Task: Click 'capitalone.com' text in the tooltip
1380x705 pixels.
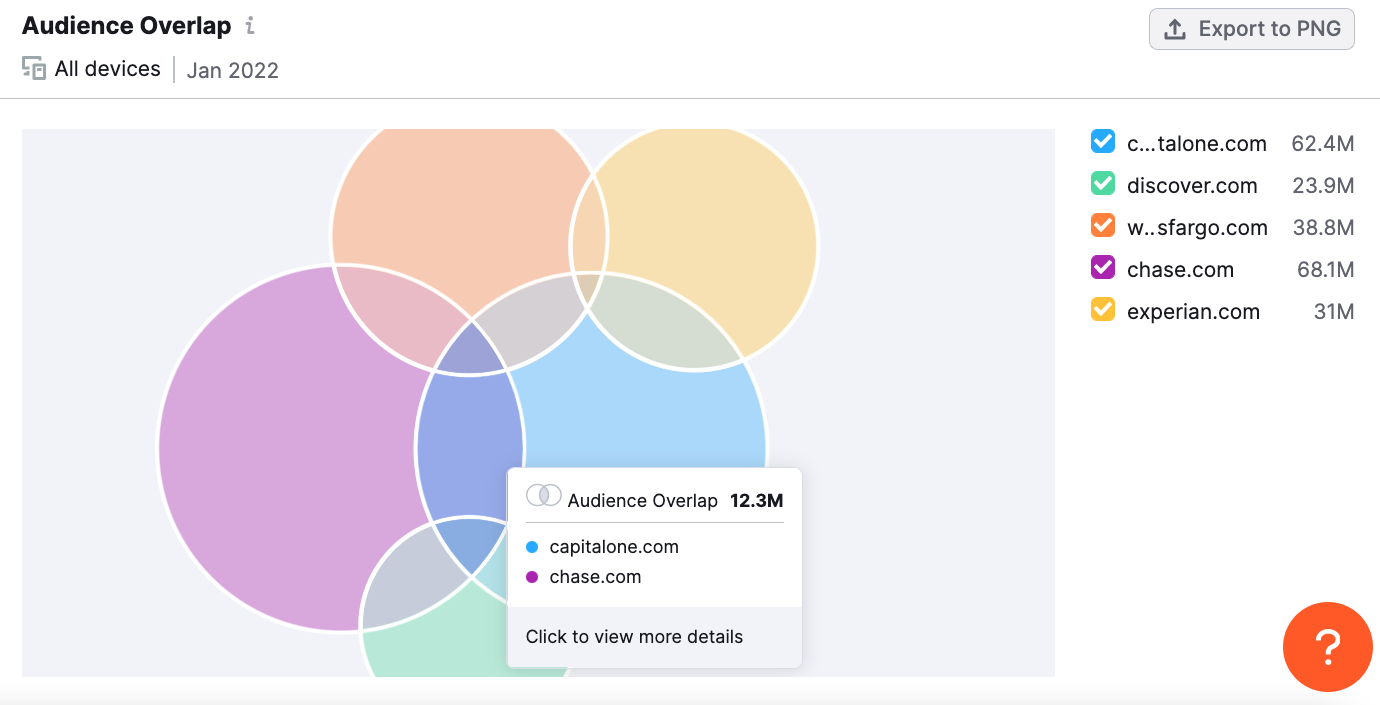Action: click(x=614, y=547)
